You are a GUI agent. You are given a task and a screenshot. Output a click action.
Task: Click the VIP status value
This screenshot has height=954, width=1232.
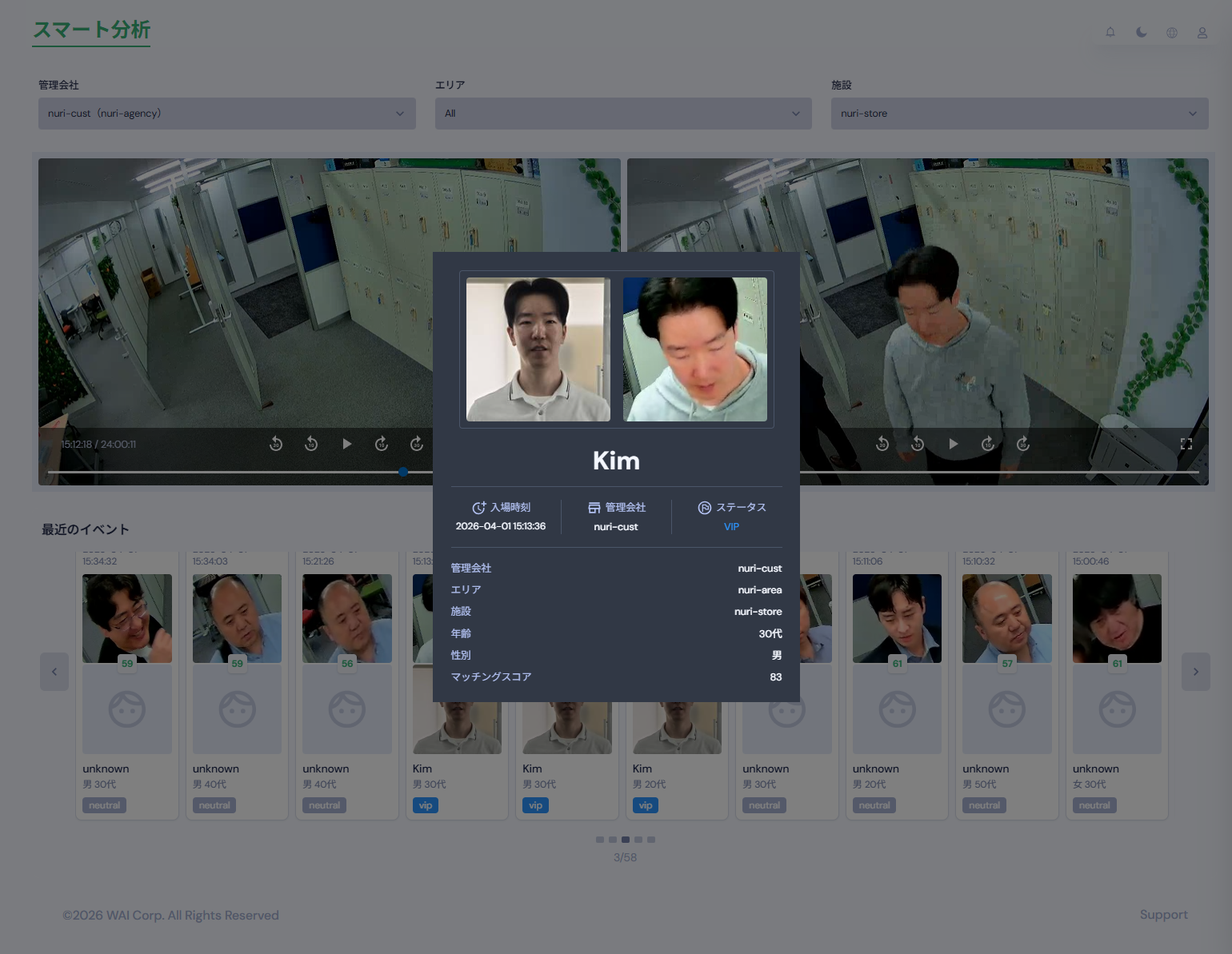point(731,527)
